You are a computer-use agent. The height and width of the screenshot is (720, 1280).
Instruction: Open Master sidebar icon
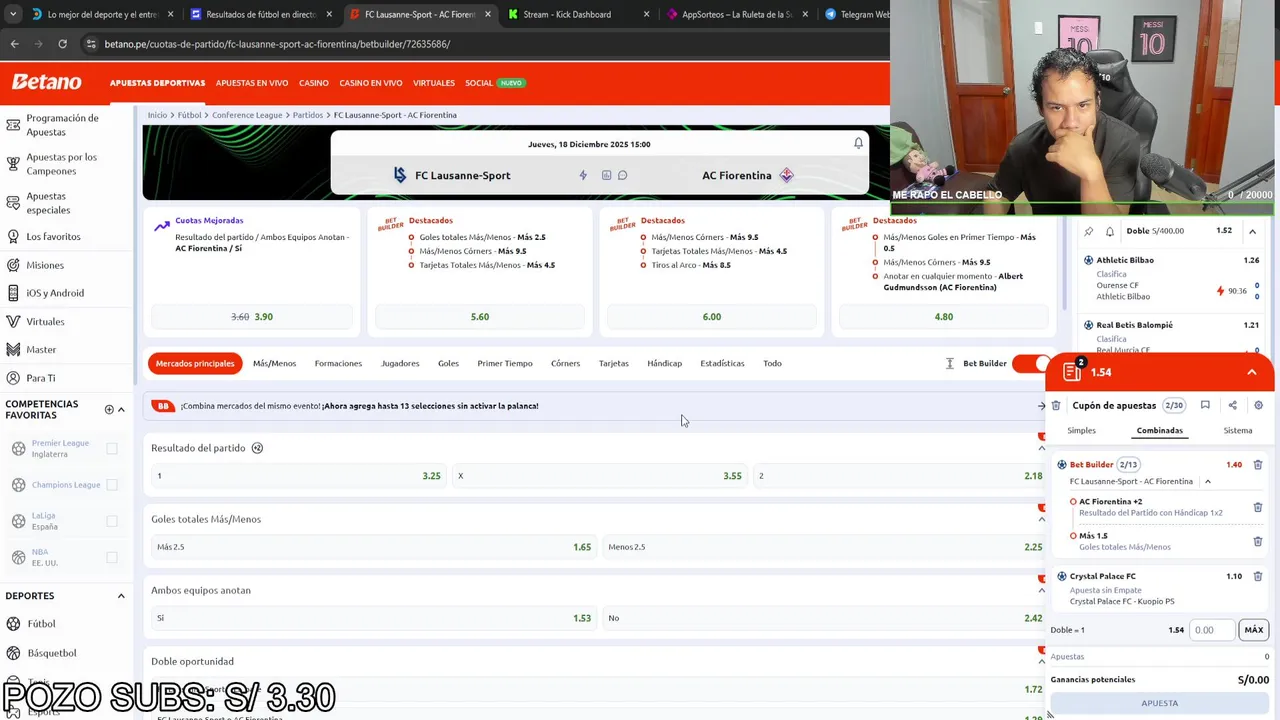click(13, 349)
